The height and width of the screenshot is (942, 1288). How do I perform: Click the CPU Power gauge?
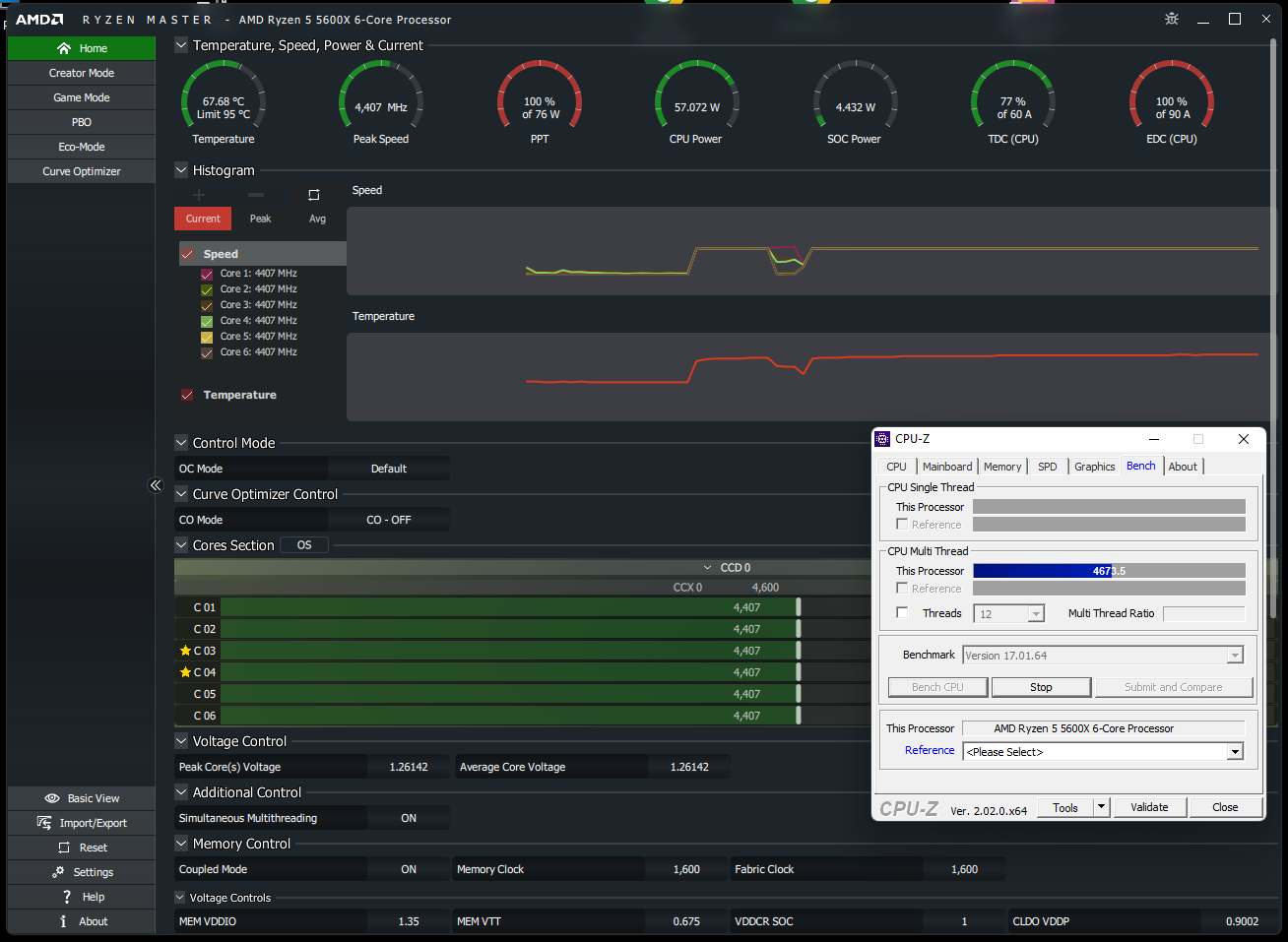point(696,102)
